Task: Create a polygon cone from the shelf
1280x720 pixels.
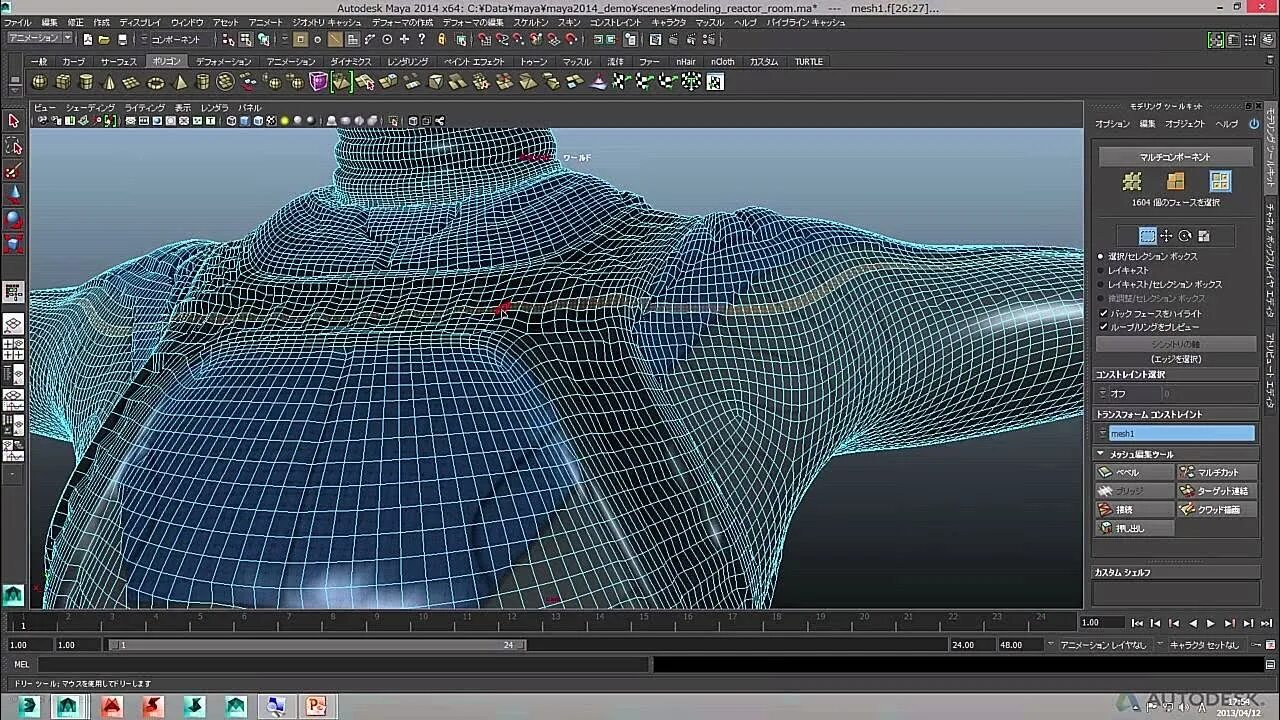Action: pyautogui.click(x=110, y=82)
